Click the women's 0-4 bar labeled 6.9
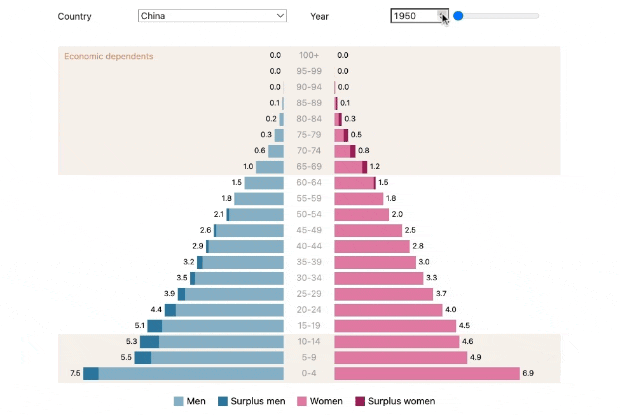The height and width of the screenshot is (415, 620). tap(427, 374)
